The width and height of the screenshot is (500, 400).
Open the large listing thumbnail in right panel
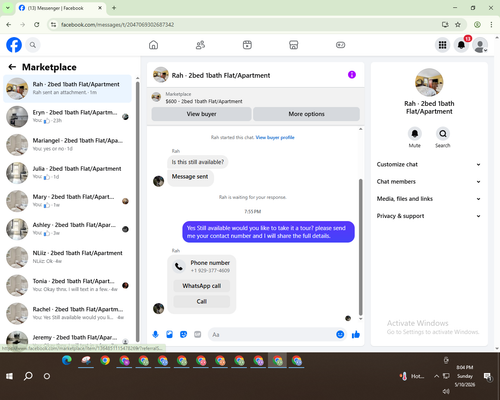tap(429, 82)
